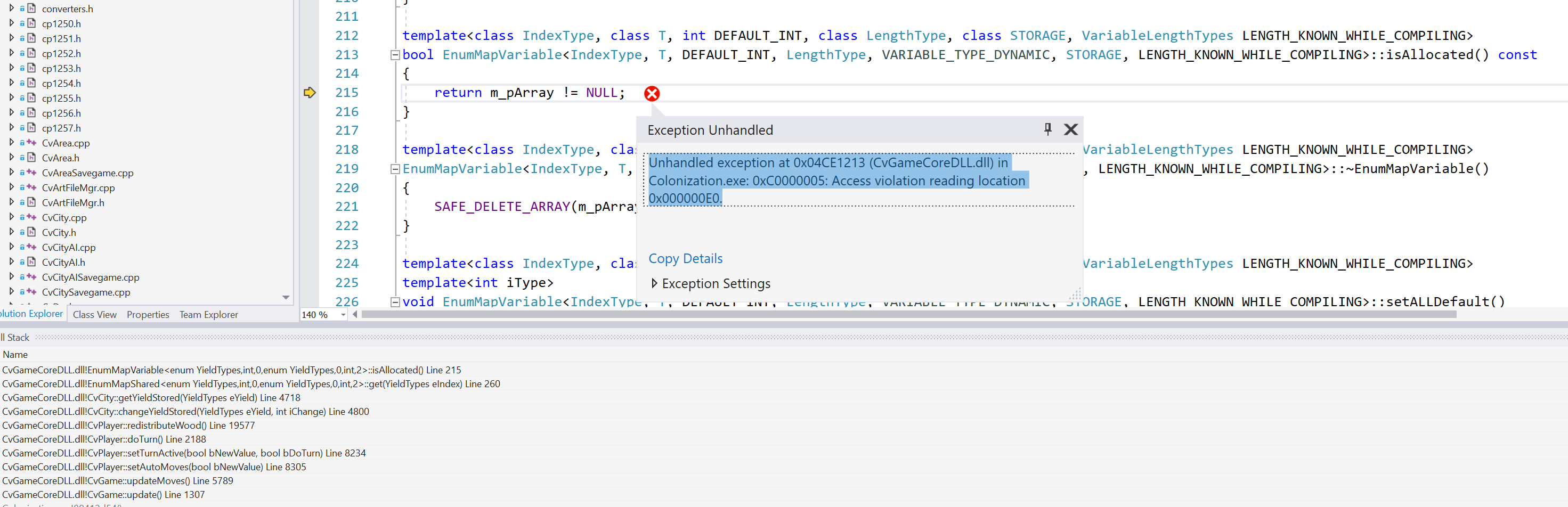Select the isAllocated() Line 215 stack frame
Viewport: 1568px width, 507px height.
point(231,370)
